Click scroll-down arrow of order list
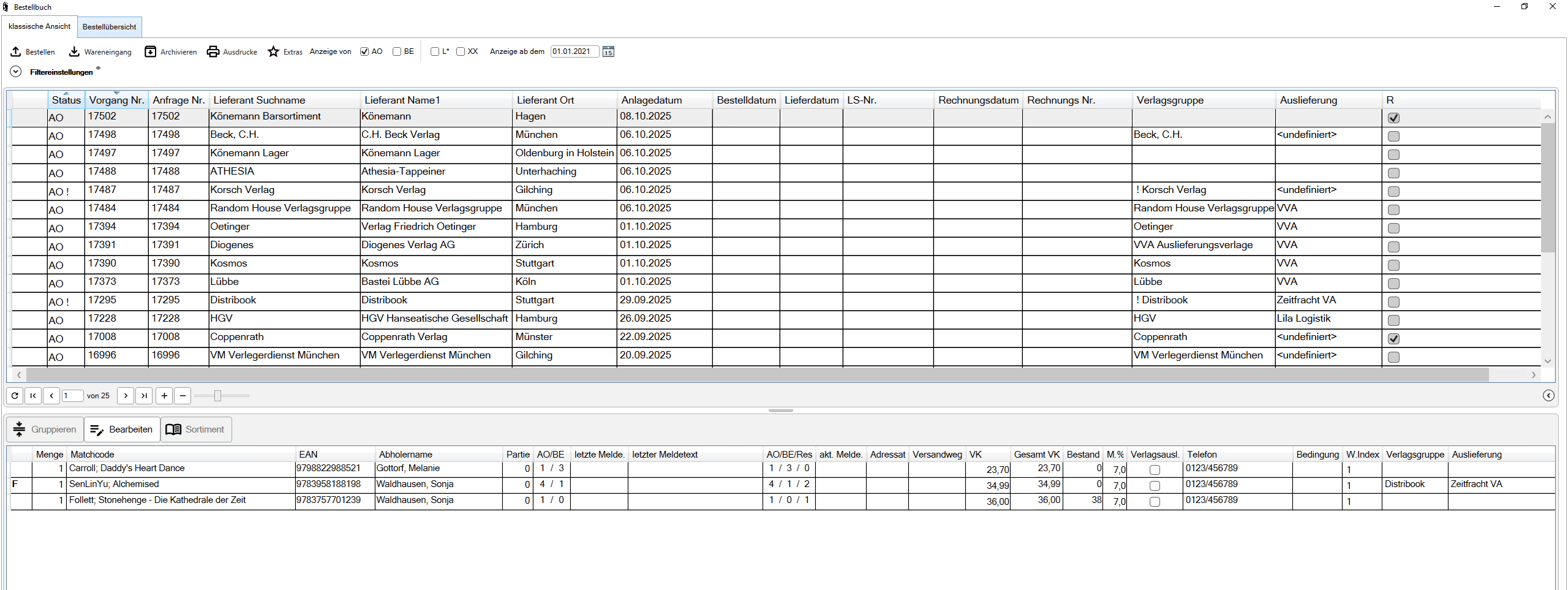Screen dimensions: 1568x590 (x=1548, y=361)
